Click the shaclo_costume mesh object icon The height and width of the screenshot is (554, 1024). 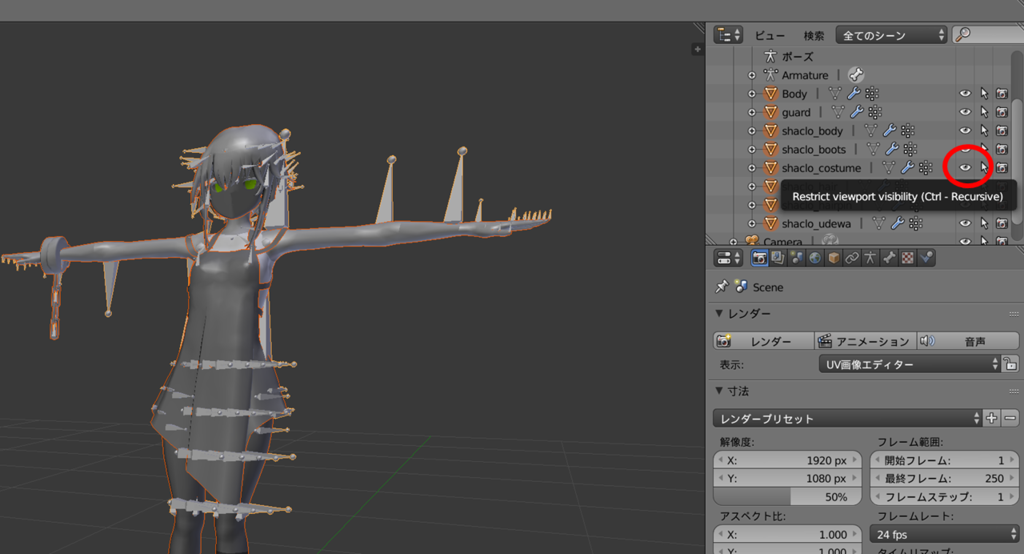[x=771, y=168]
